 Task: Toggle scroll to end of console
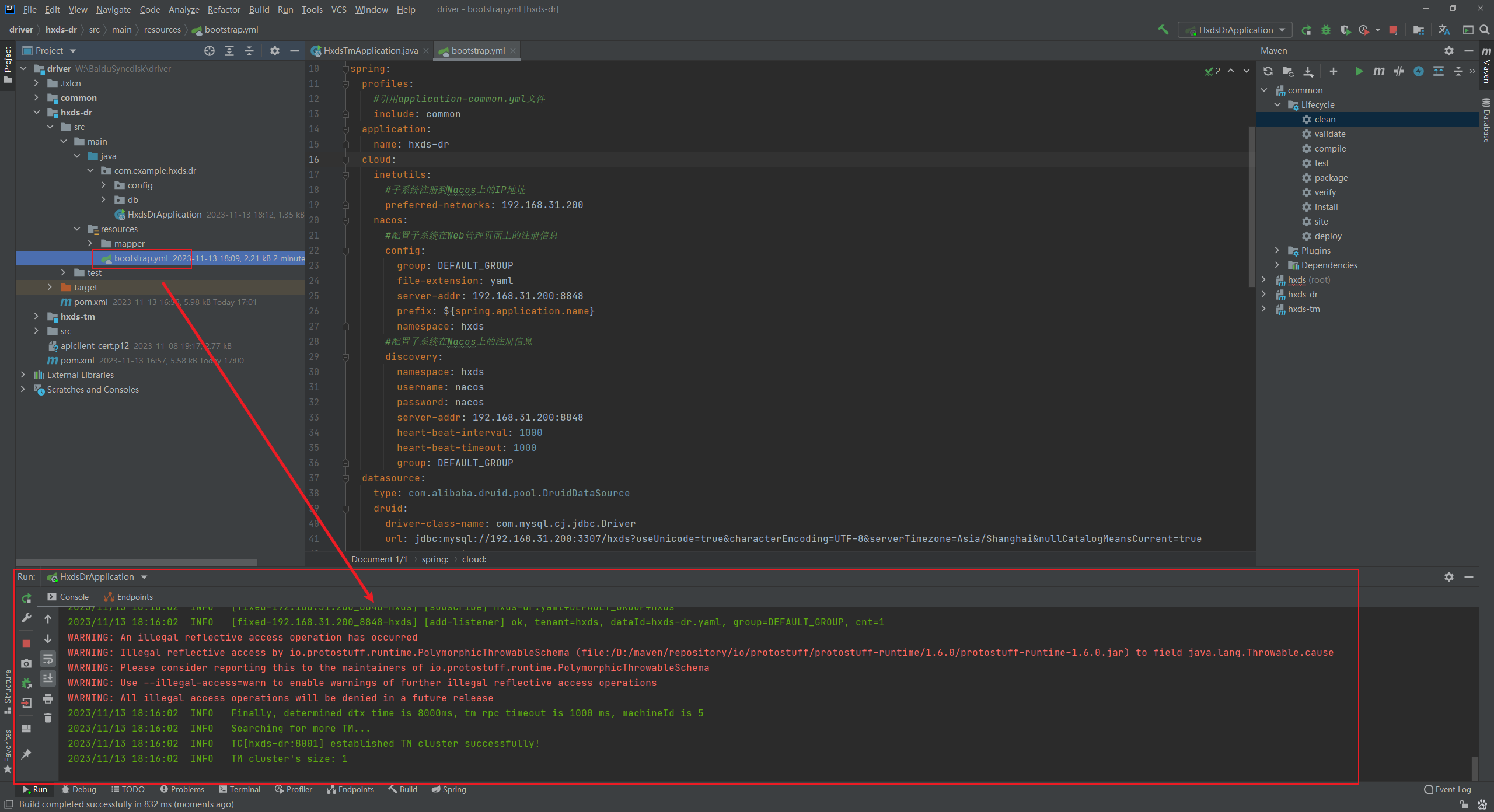[48, 678]
